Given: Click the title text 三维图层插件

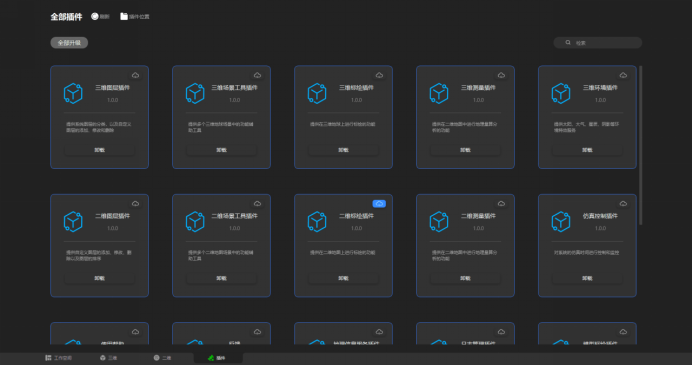Looking at the screenshot, I should click(113, 87).
